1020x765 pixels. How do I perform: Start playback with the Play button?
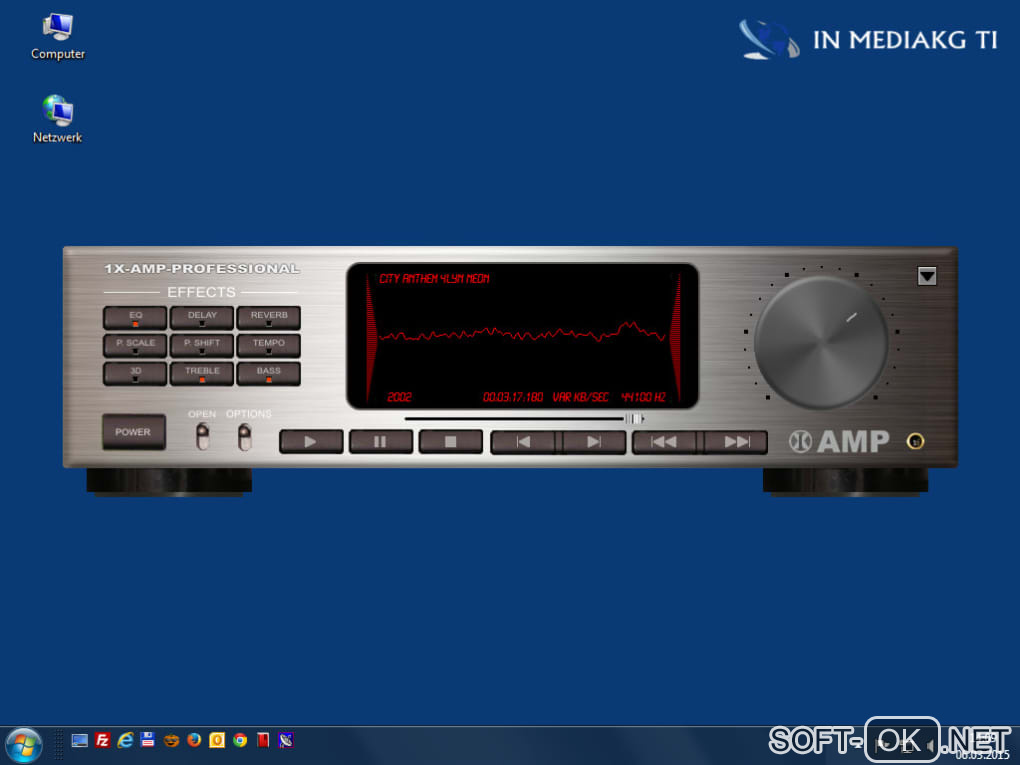coord(311,442)
